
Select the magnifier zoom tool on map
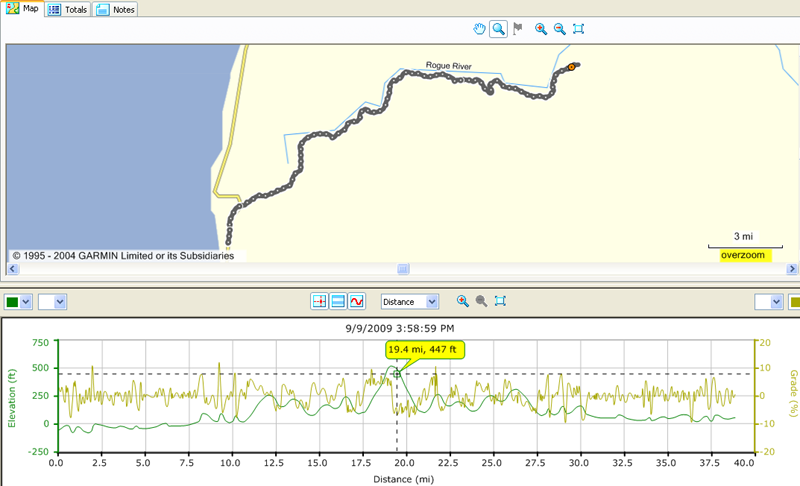pyautogui.click(x=498, y=29)
